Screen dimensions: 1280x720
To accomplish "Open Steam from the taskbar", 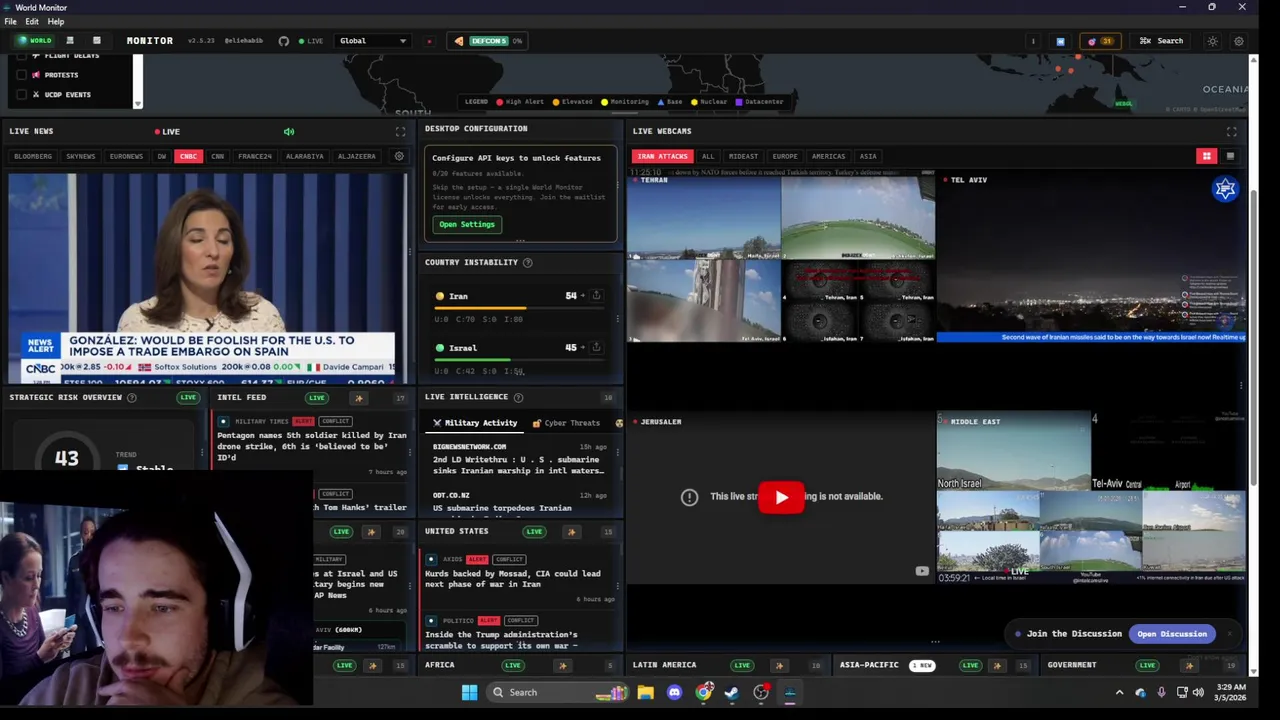I will point(732,692).
